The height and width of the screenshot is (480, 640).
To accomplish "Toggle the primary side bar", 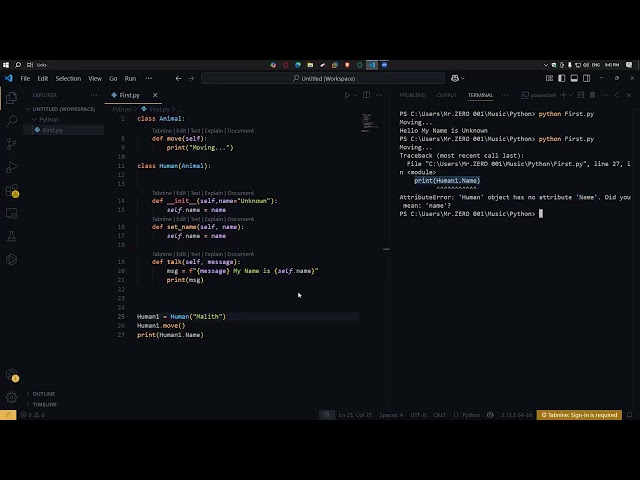I will pyautogui.click(x=562, y=78).
